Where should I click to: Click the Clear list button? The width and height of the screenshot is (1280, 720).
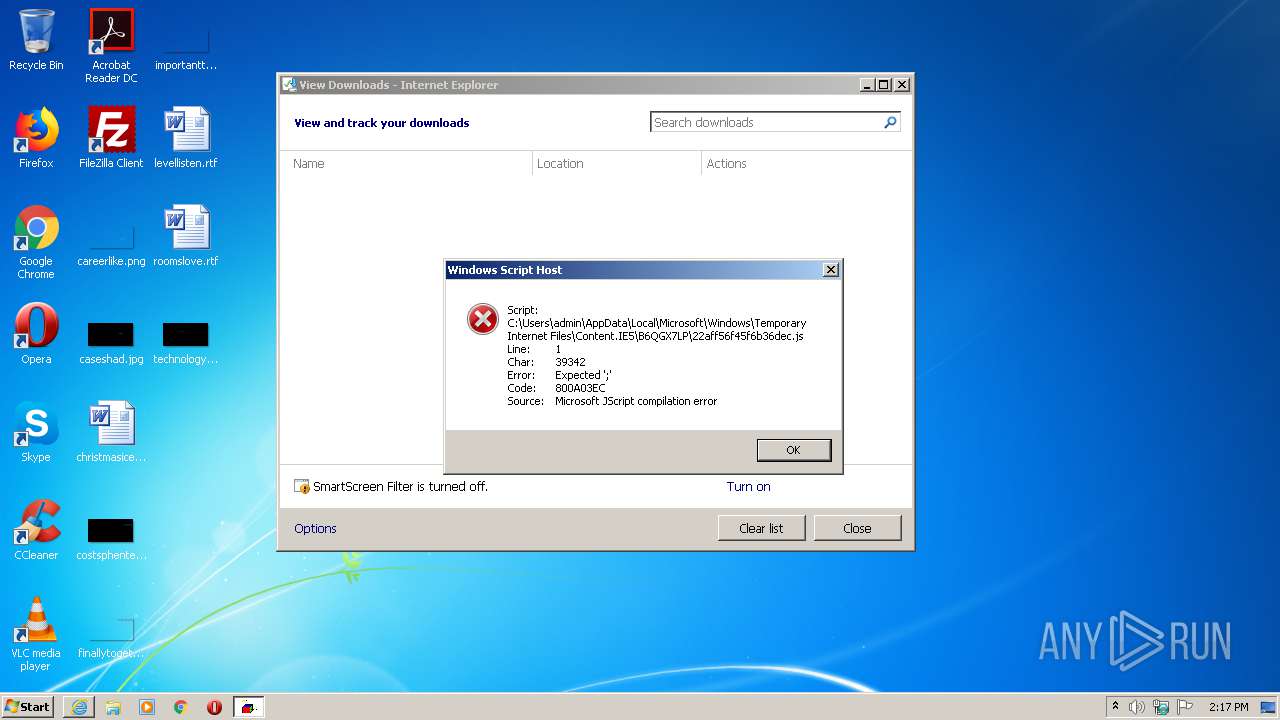click(761, 528)
